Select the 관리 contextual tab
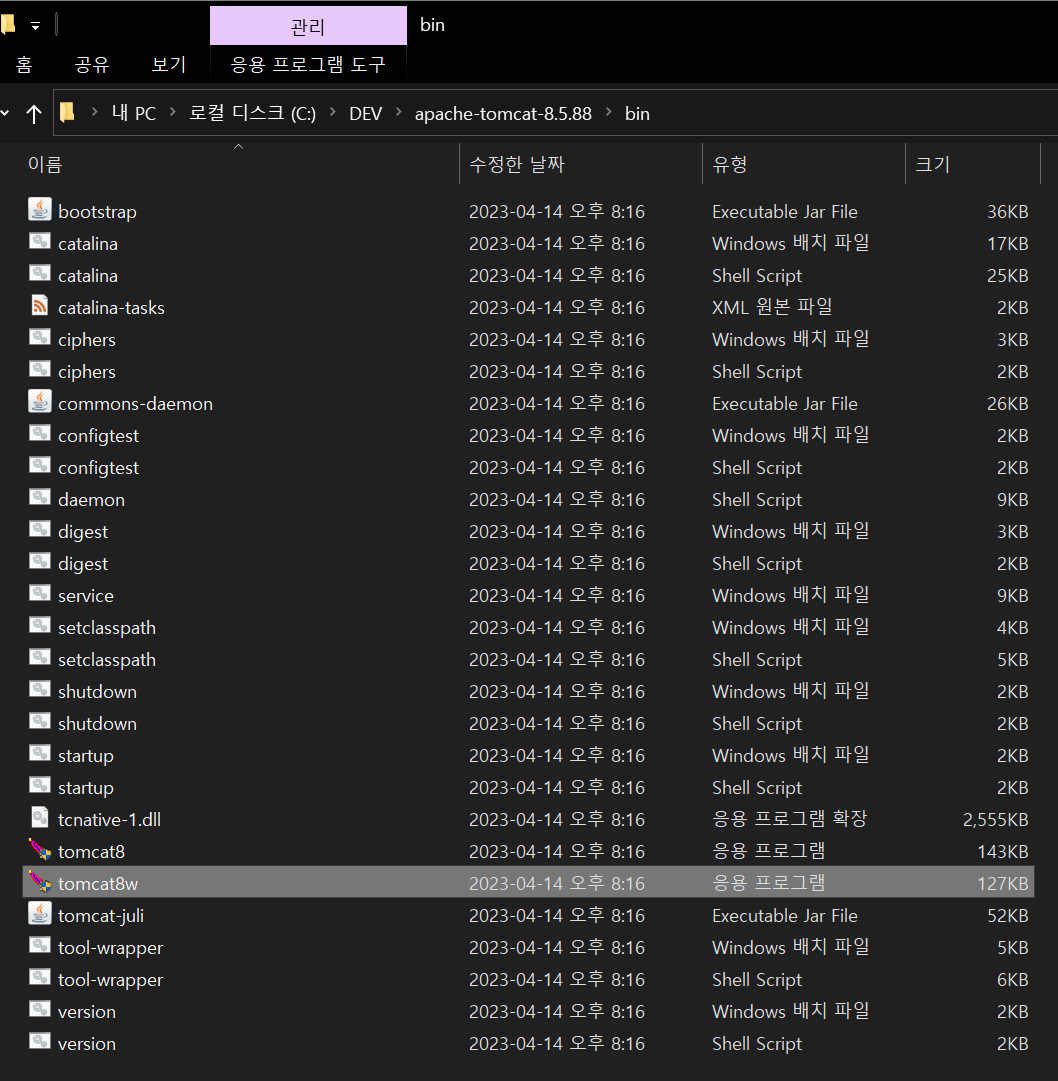The width and height of the screenshot is (1058, 1081). [308, 26]
